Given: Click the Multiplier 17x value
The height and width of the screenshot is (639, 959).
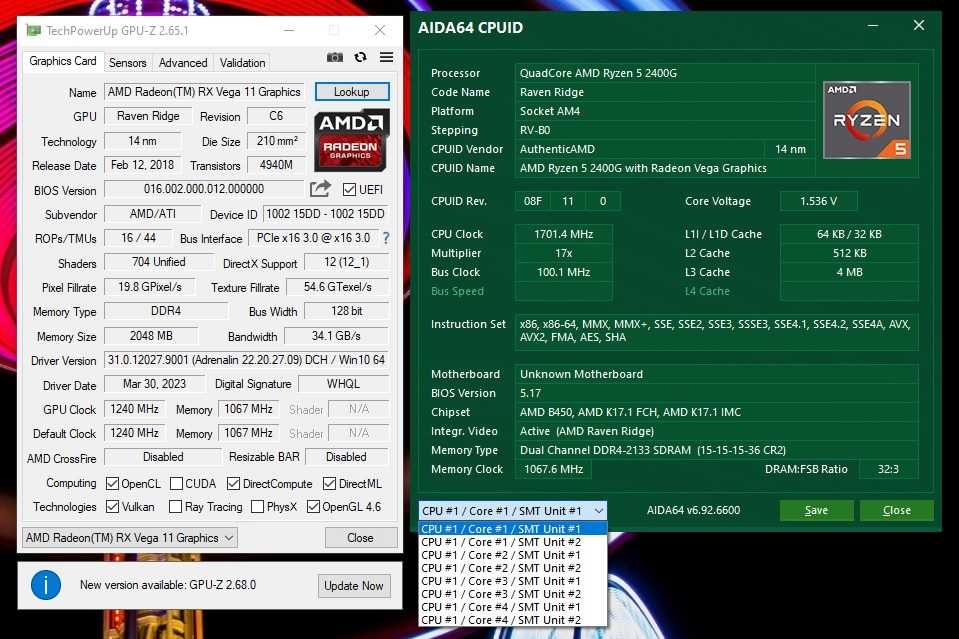Looking at the screenshot, I should 563,253.
